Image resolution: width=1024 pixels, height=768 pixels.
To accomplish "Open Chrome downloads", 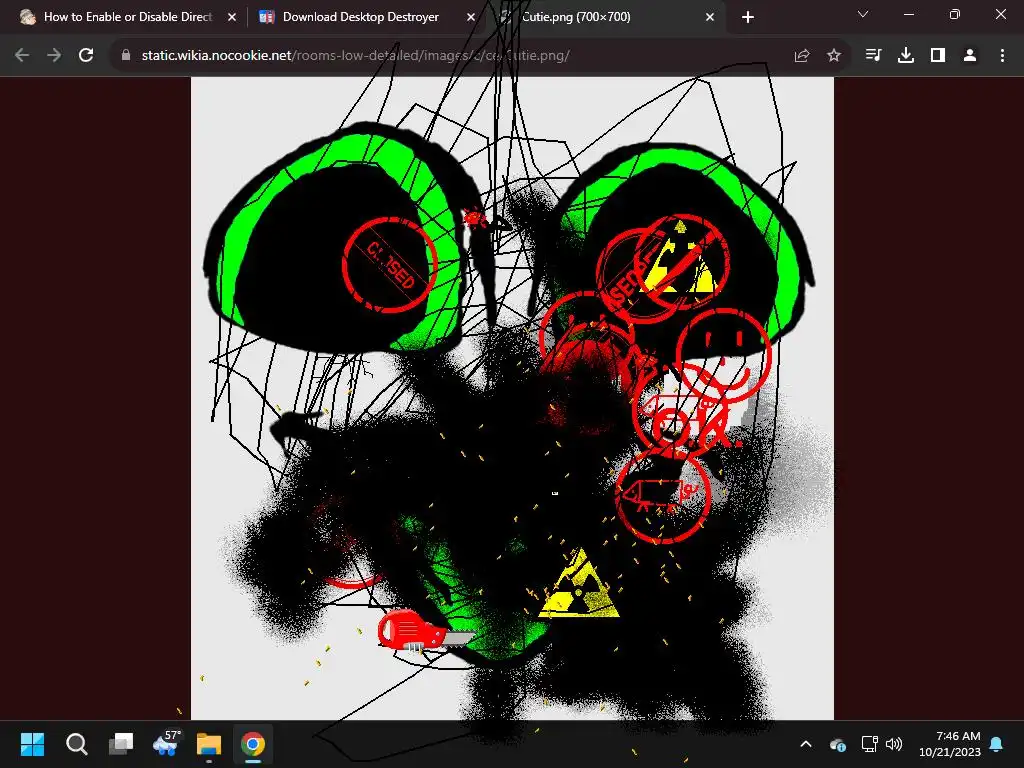I will [x=906, y=56].
